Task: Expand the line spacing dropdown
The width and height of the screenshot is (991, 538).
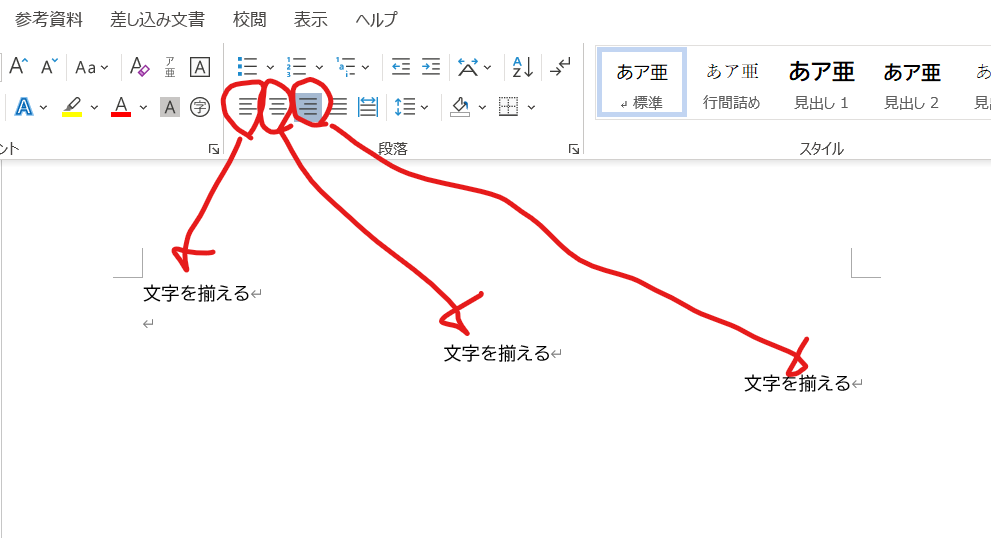Action: pyautogui.click(x=425, y=108)
